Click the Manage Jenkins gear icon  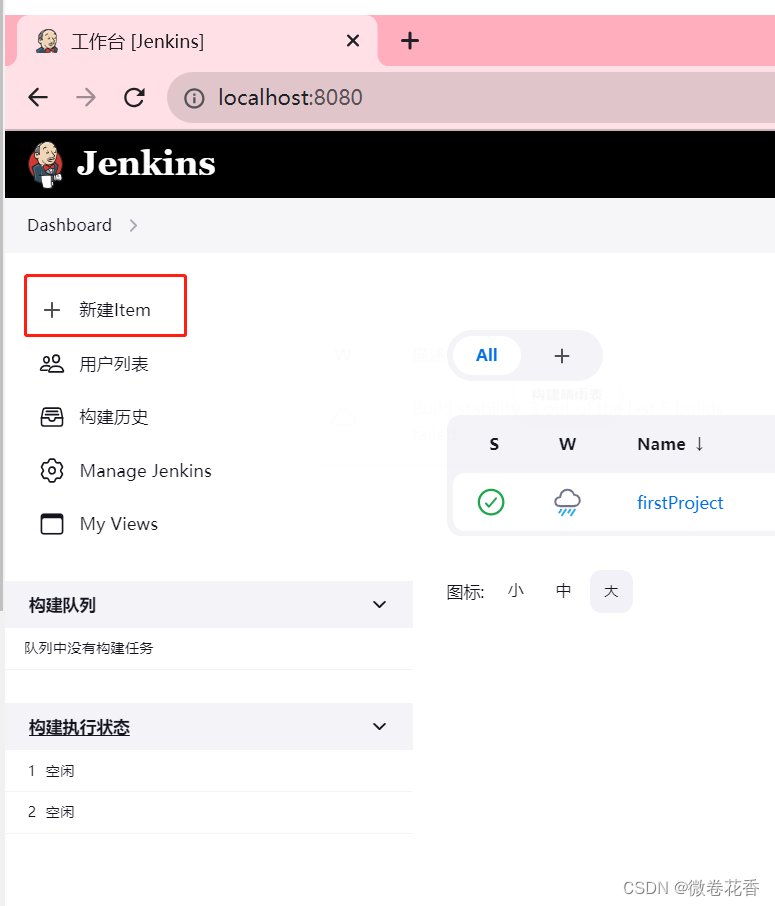pyautogui.click(x=52, y=470)
